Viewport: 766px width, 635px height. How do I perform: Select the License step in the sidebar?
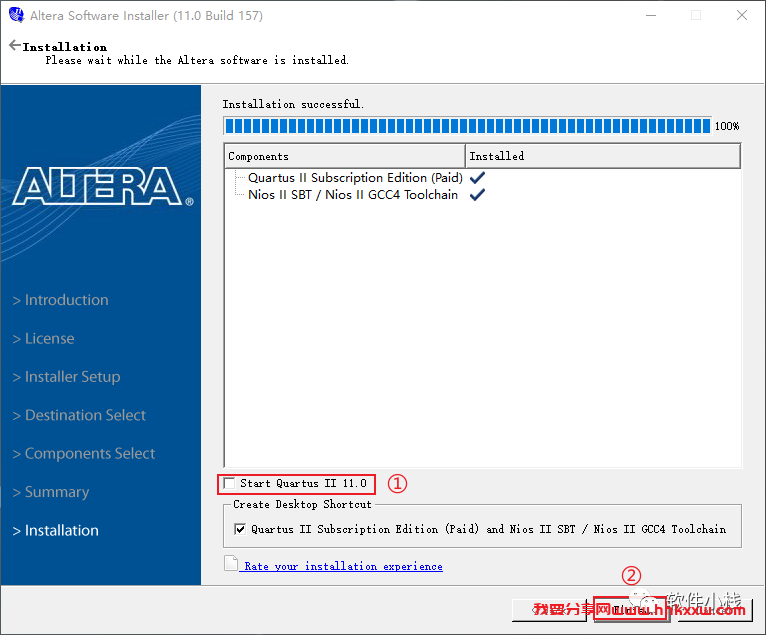tap(43, 339)
